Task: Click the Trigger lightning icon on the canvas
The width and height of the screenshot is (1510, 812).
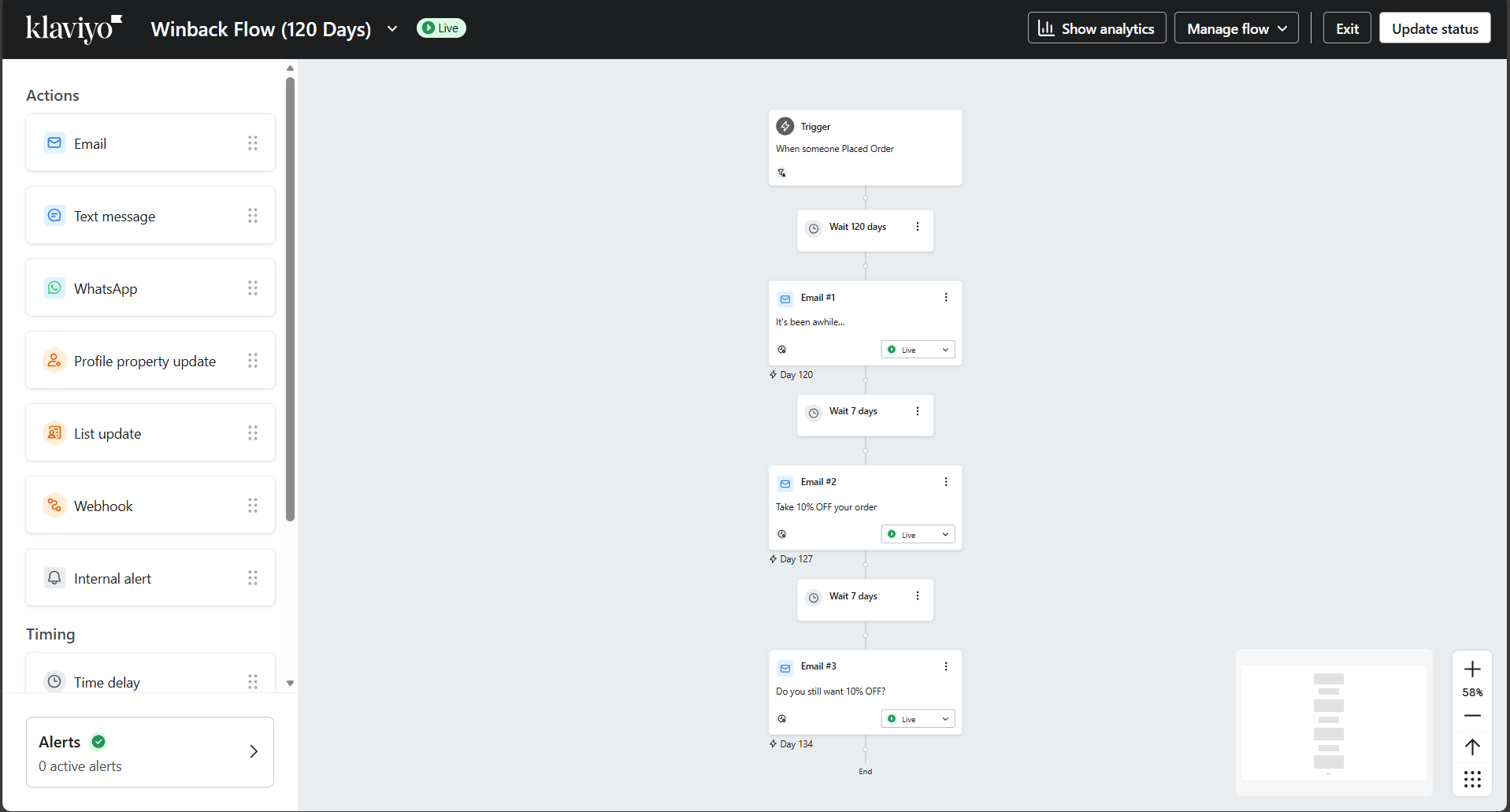Action: [x=785, y=126]
